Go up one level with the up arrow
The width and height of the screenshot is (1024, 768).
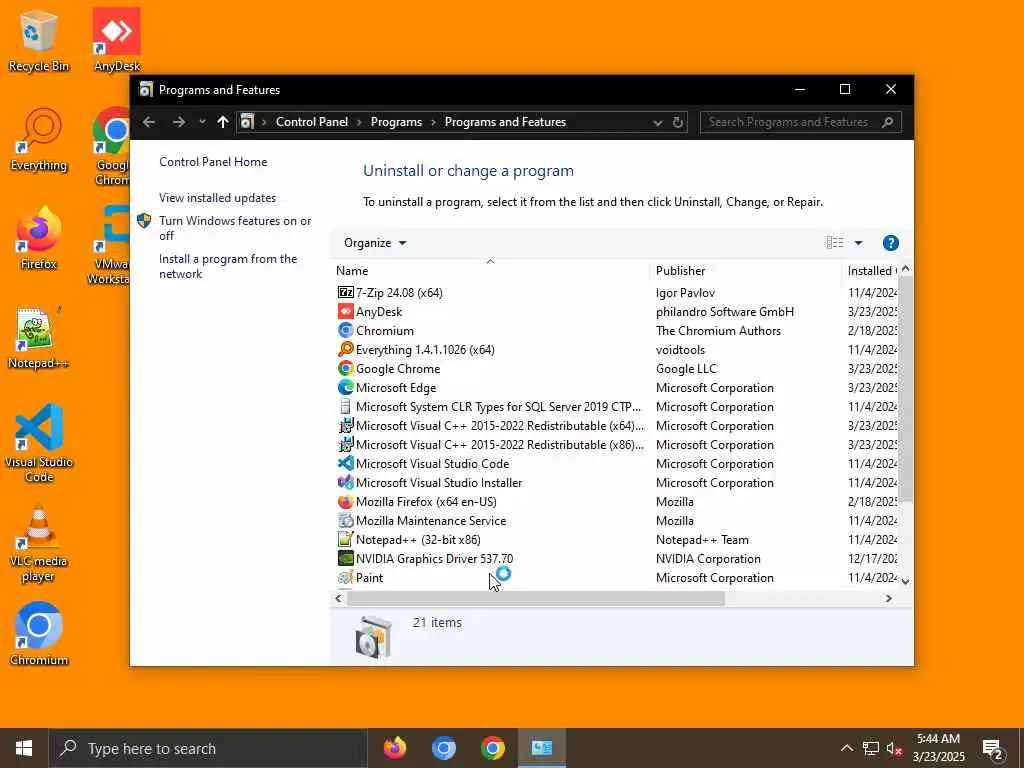[x=223, y=122]
